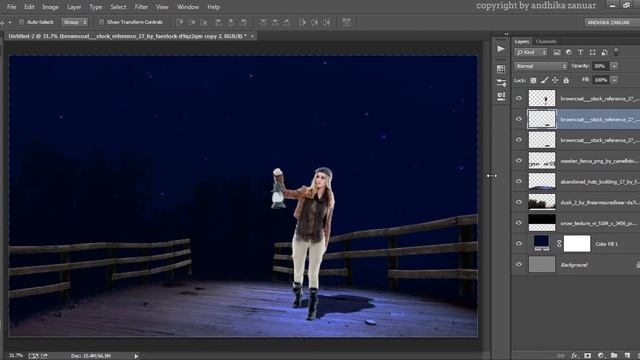Select the snow_texture layer name
640x360 pixels.
[599, 223]
